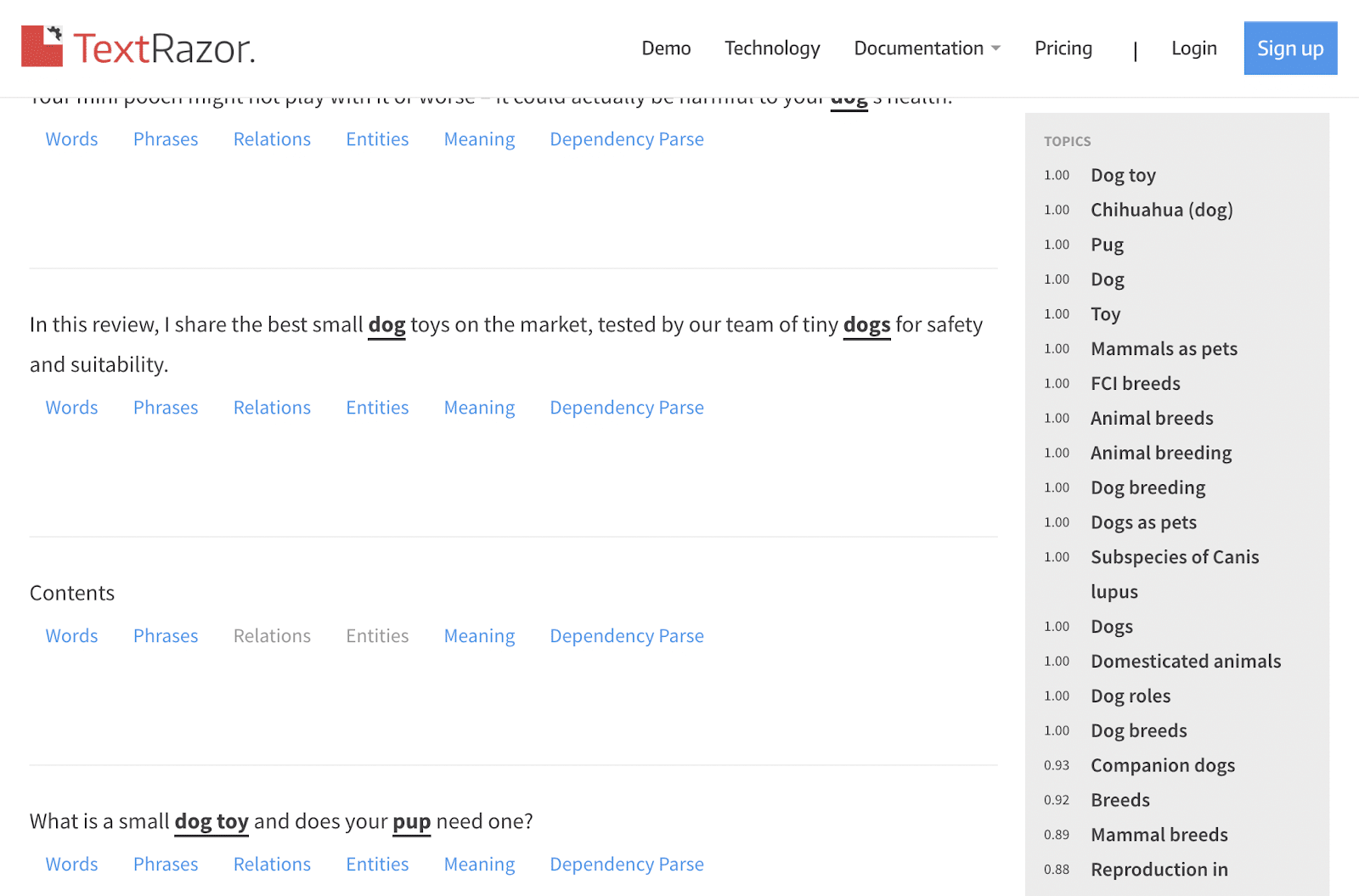This screenshot has width=1359, height=896.
Task: Click the underlined 'pup' entity
Action: [411, 821]
